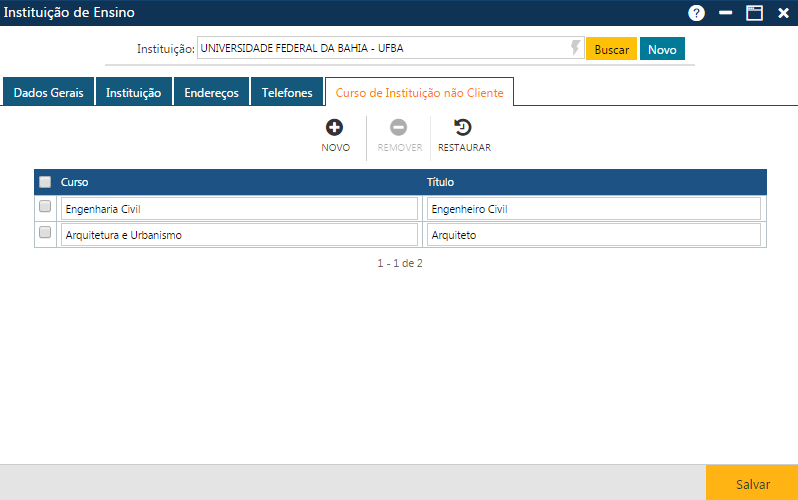Viewport: 798px width, 500px height.
Task: Toggle the select-all checkbox in table header
Action: (x=45, y=182)
